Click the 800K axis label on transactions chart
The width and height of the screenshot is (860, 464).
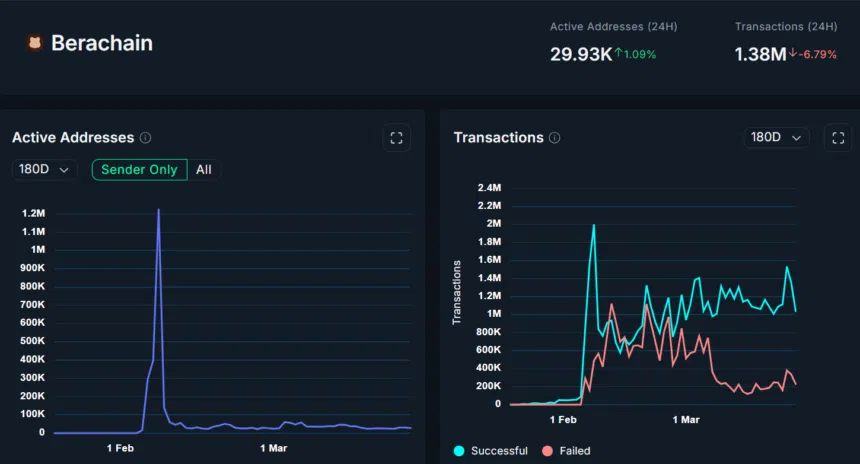tap(488, 332)
